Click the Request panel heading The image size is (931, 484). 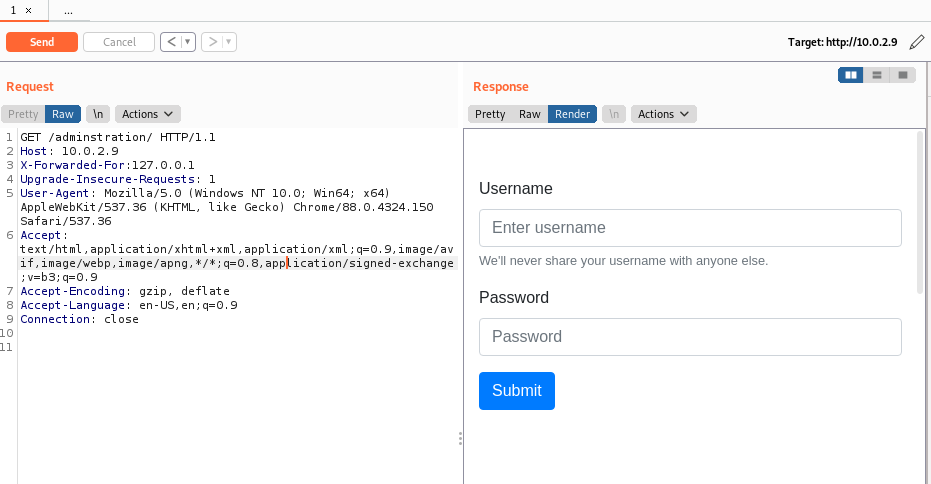[30, 87]
